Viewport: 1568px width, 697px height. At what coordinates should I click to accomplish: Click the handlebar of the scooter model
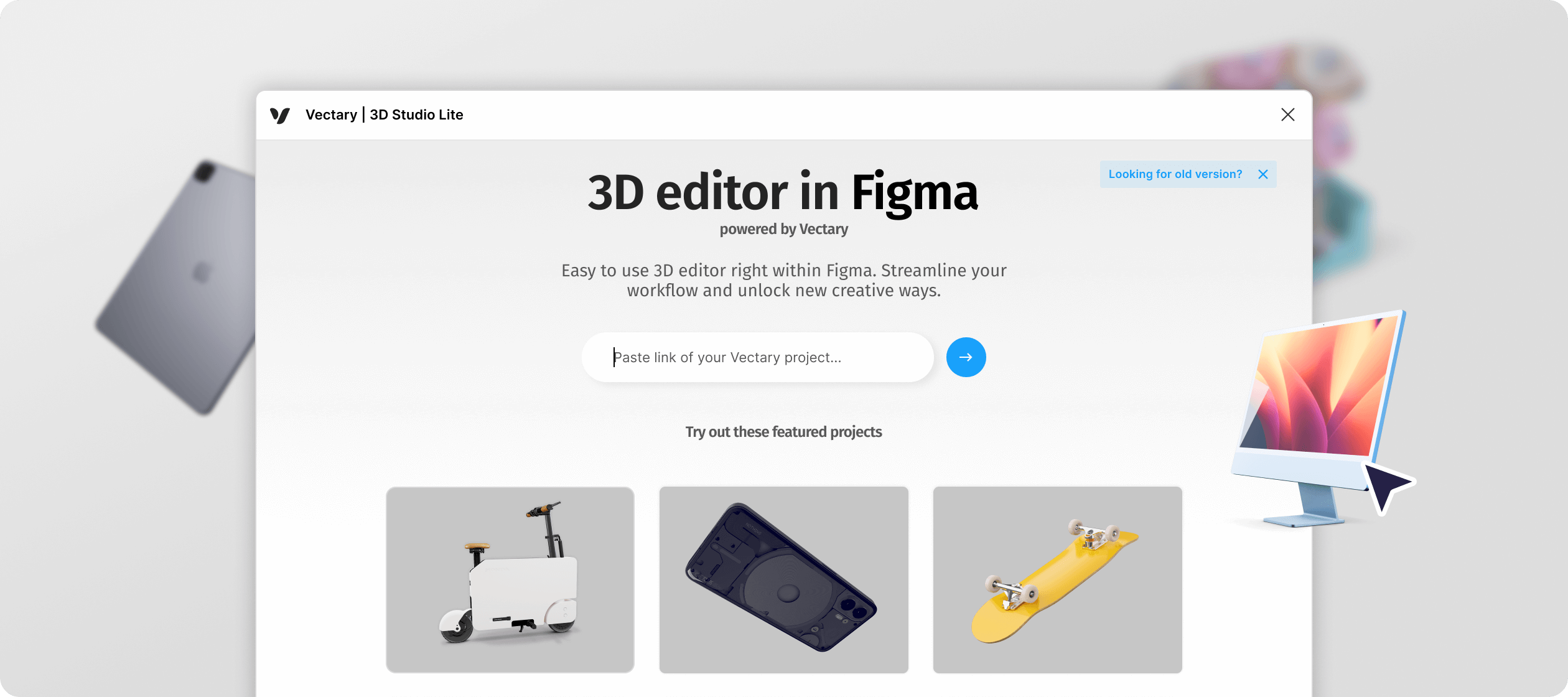[x=543, y=510]
